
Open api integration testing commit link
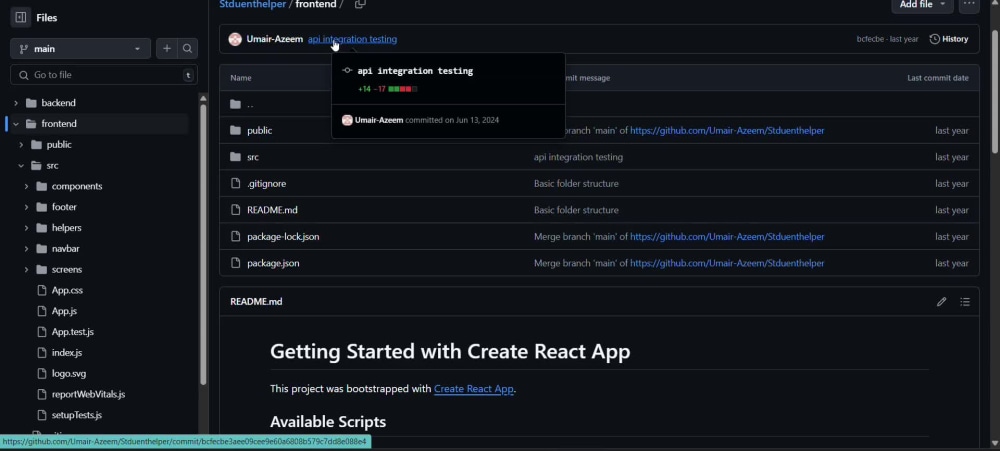352,39
